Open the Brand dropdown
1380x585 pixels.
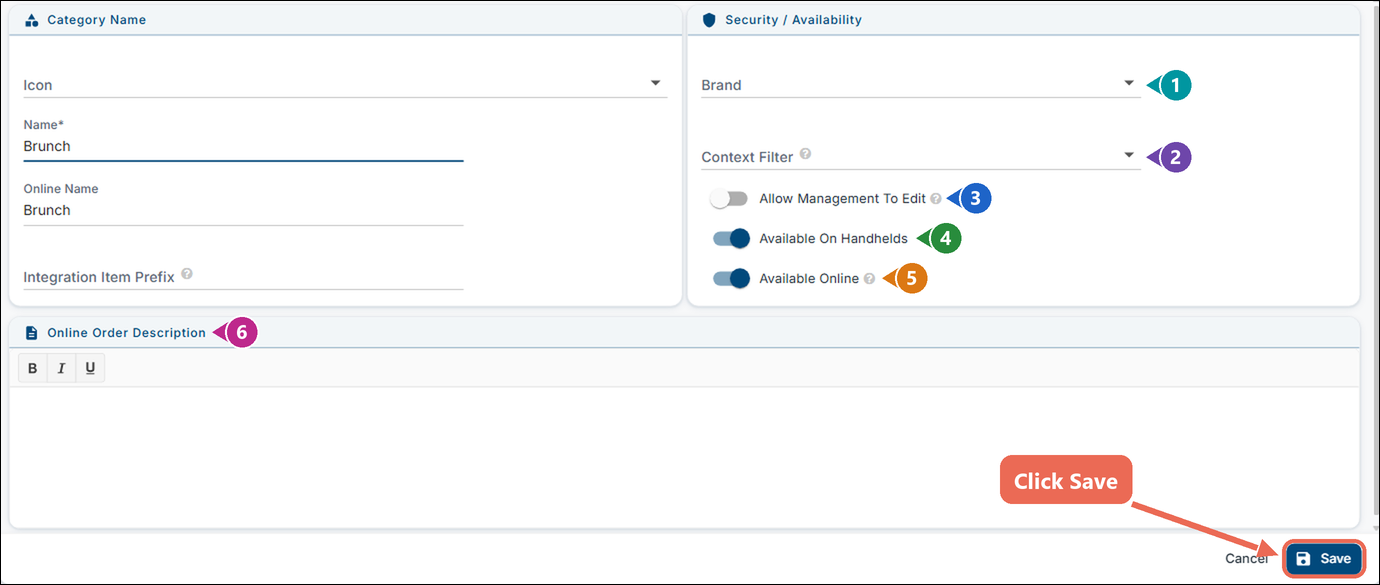pos(920,85)
